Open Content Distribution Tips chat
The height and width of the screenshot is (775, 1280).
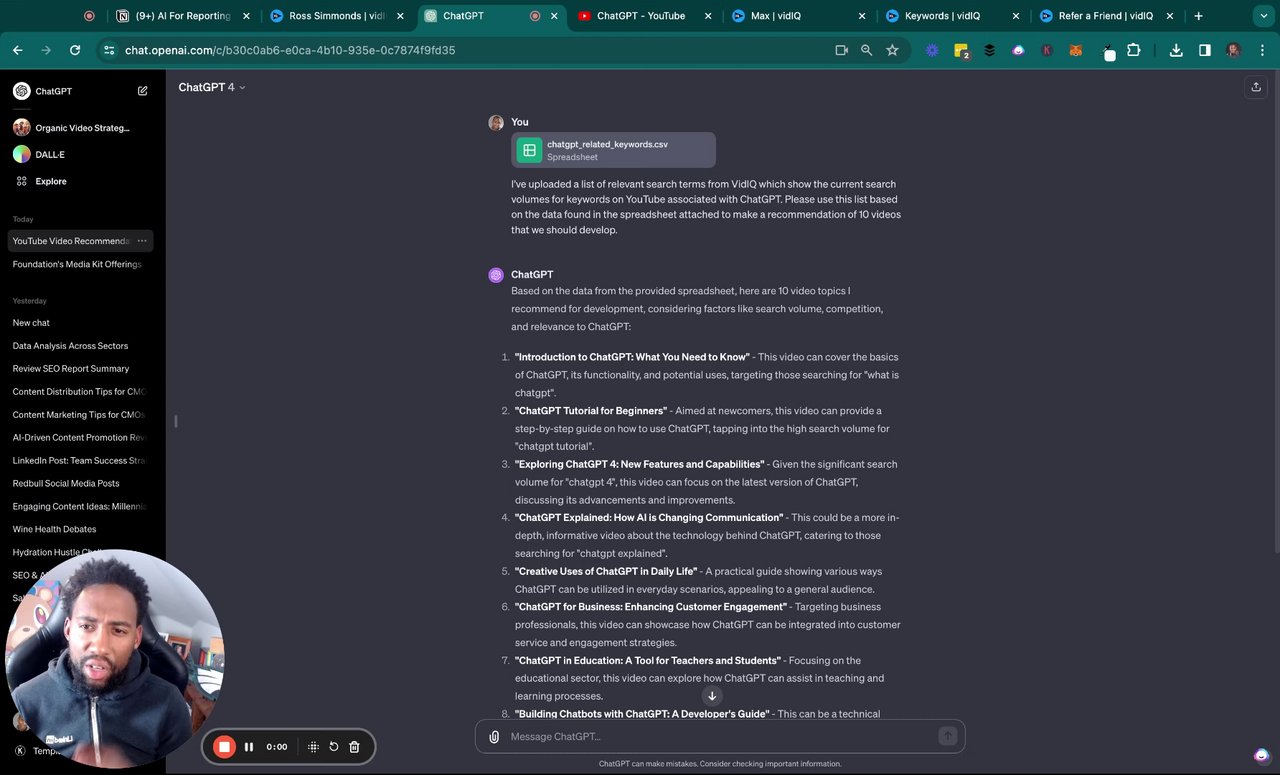pos(80,392)
